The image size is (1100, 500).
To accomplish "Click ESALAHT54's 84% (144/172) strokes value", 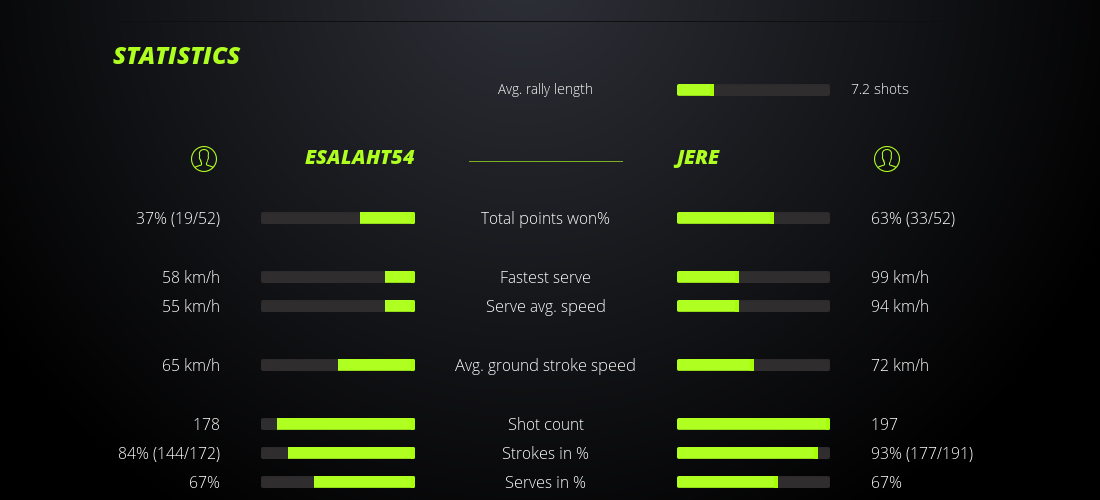I will (169, 453).
